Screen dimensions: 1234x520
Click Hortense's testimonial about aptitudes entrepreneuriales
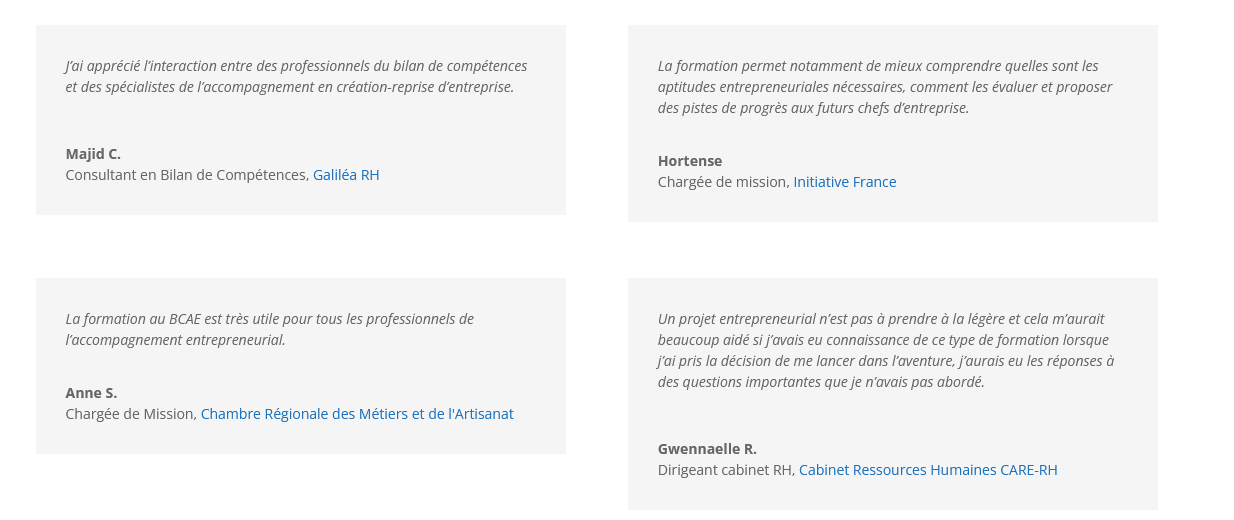tap(885, 87)
